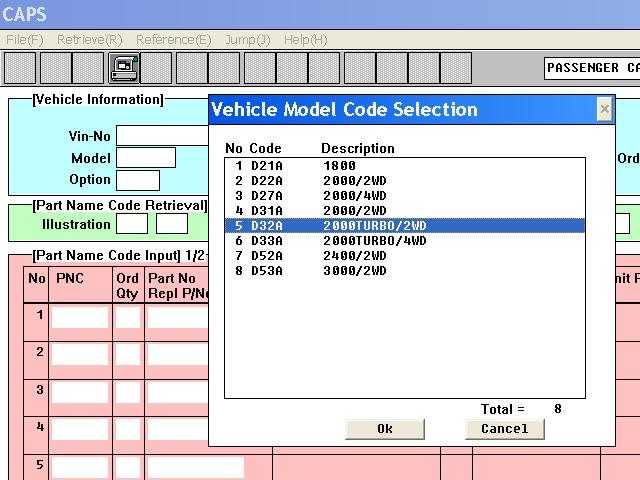Screen dimensions: 640x480
Task: Click the Model input field
Action: click(x=146, y=158)
